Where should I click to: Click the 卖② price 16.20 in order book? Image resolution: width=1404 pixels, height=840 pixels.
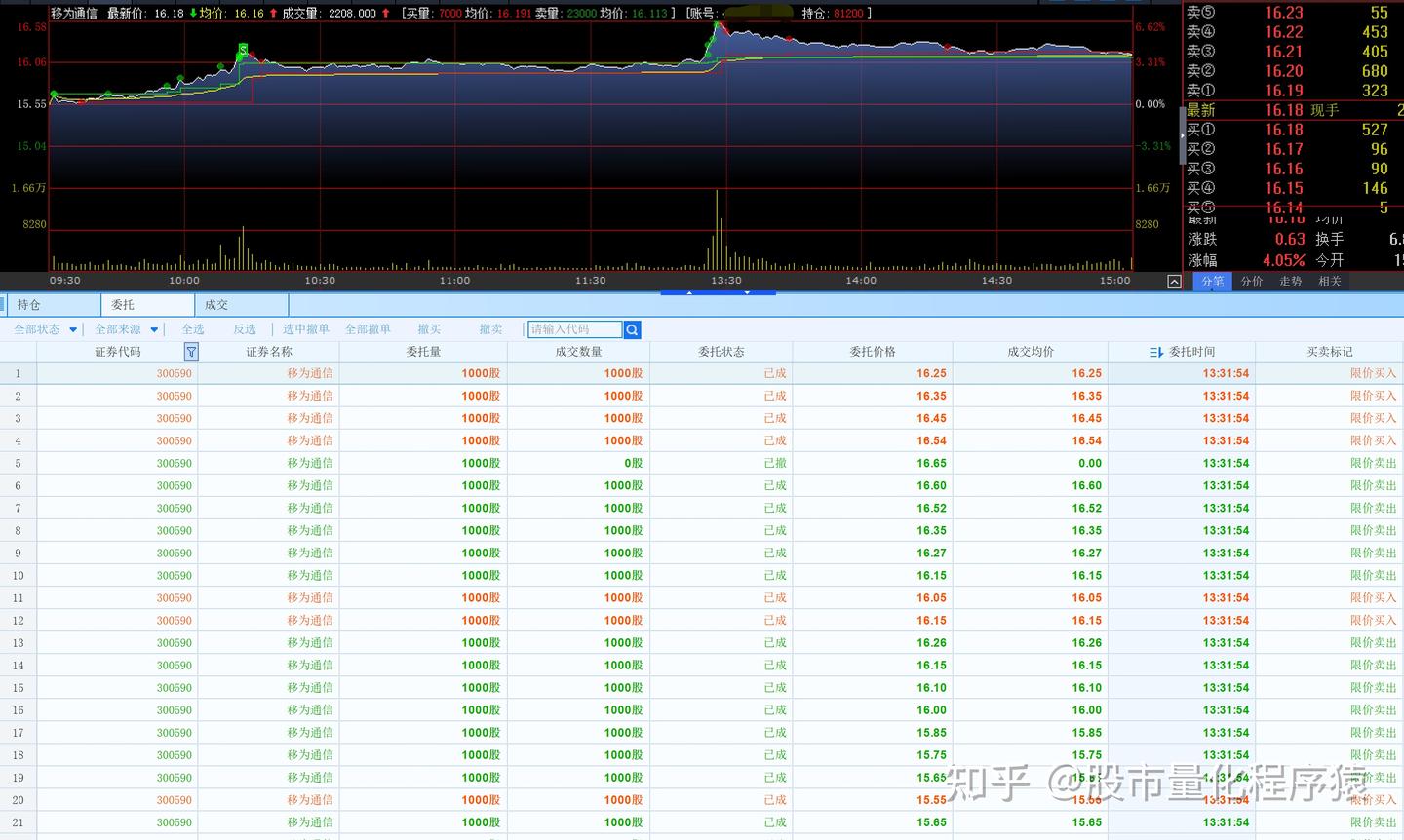[x=1284, y=71]
